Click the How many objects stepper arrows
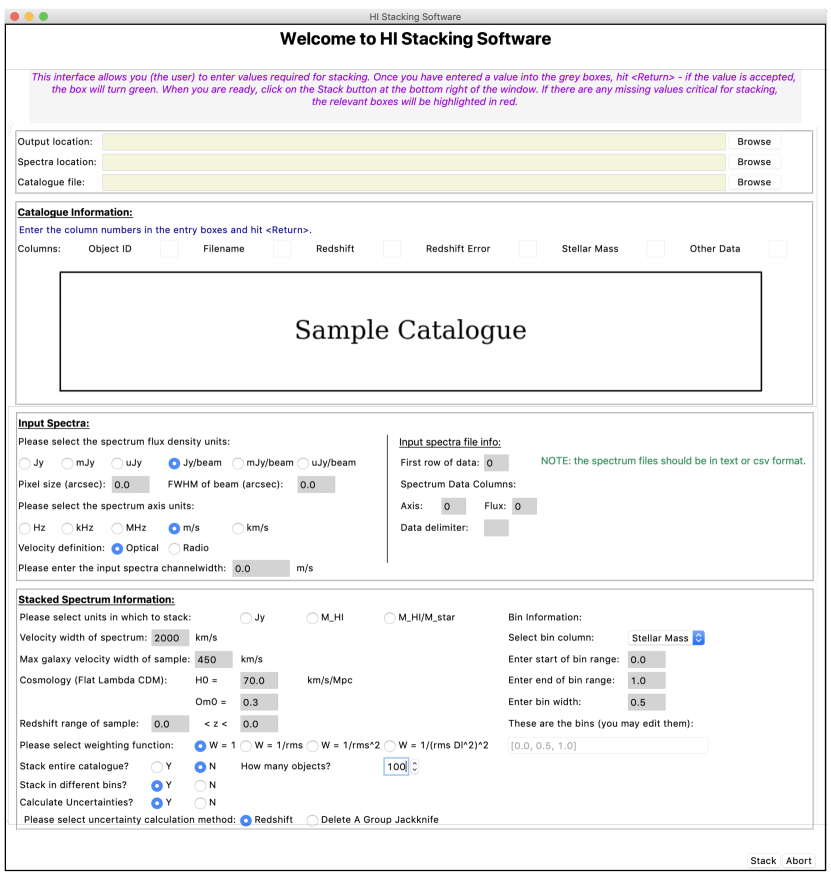 click(414, 767)
